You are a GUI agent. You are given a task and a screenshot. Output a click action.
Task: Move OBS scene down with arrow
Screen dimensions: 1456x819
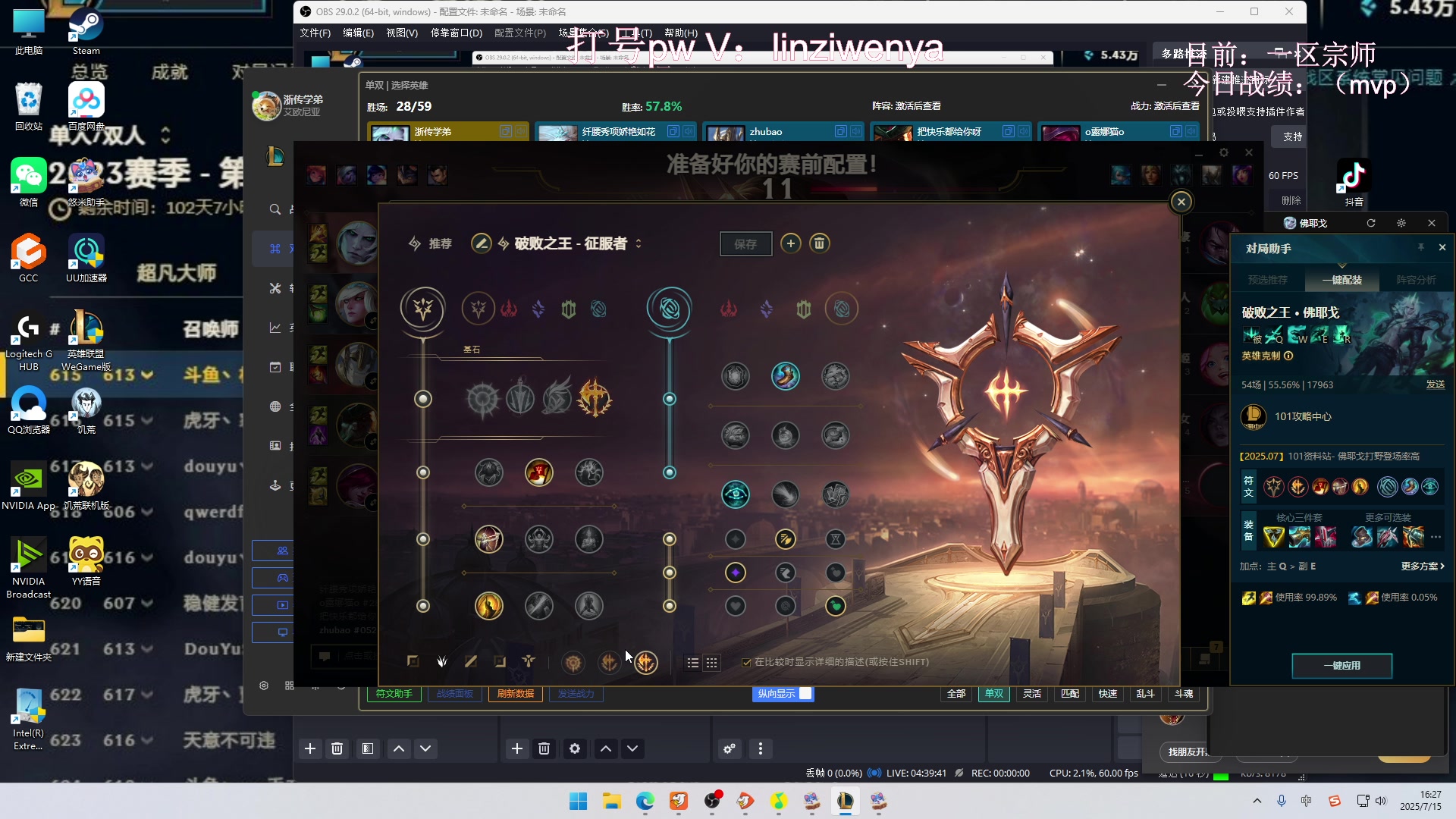[425, 748]
